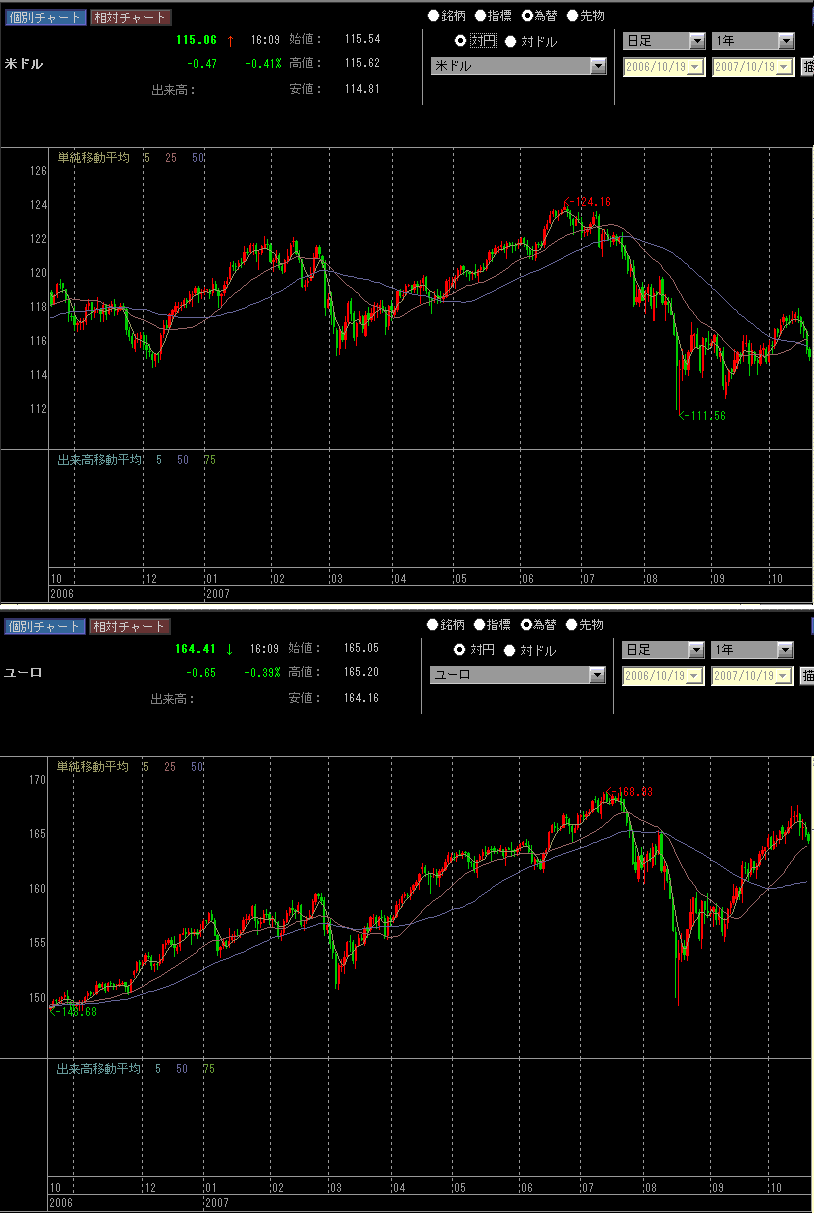The image size is (816, 1213).
Task: Click the low value 164.16
Action: (362, 698)
